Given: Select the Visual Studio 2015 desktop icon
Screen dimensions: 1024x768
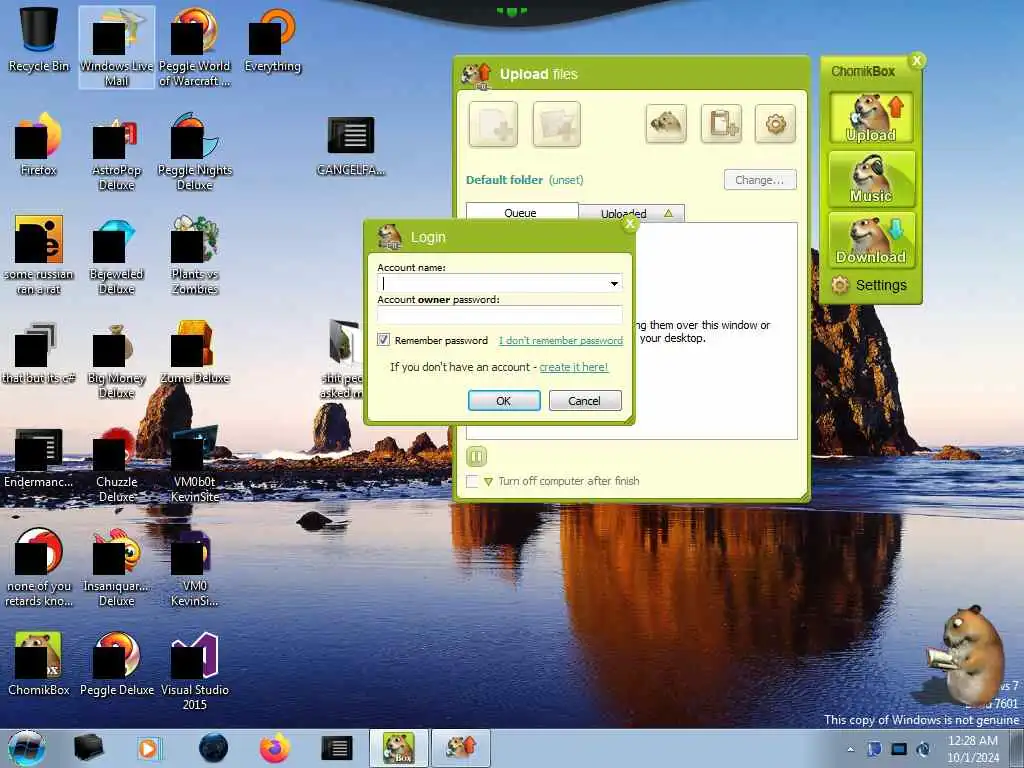Looking at the screenshot, I should pyautogui.click(x=195, y=671).
